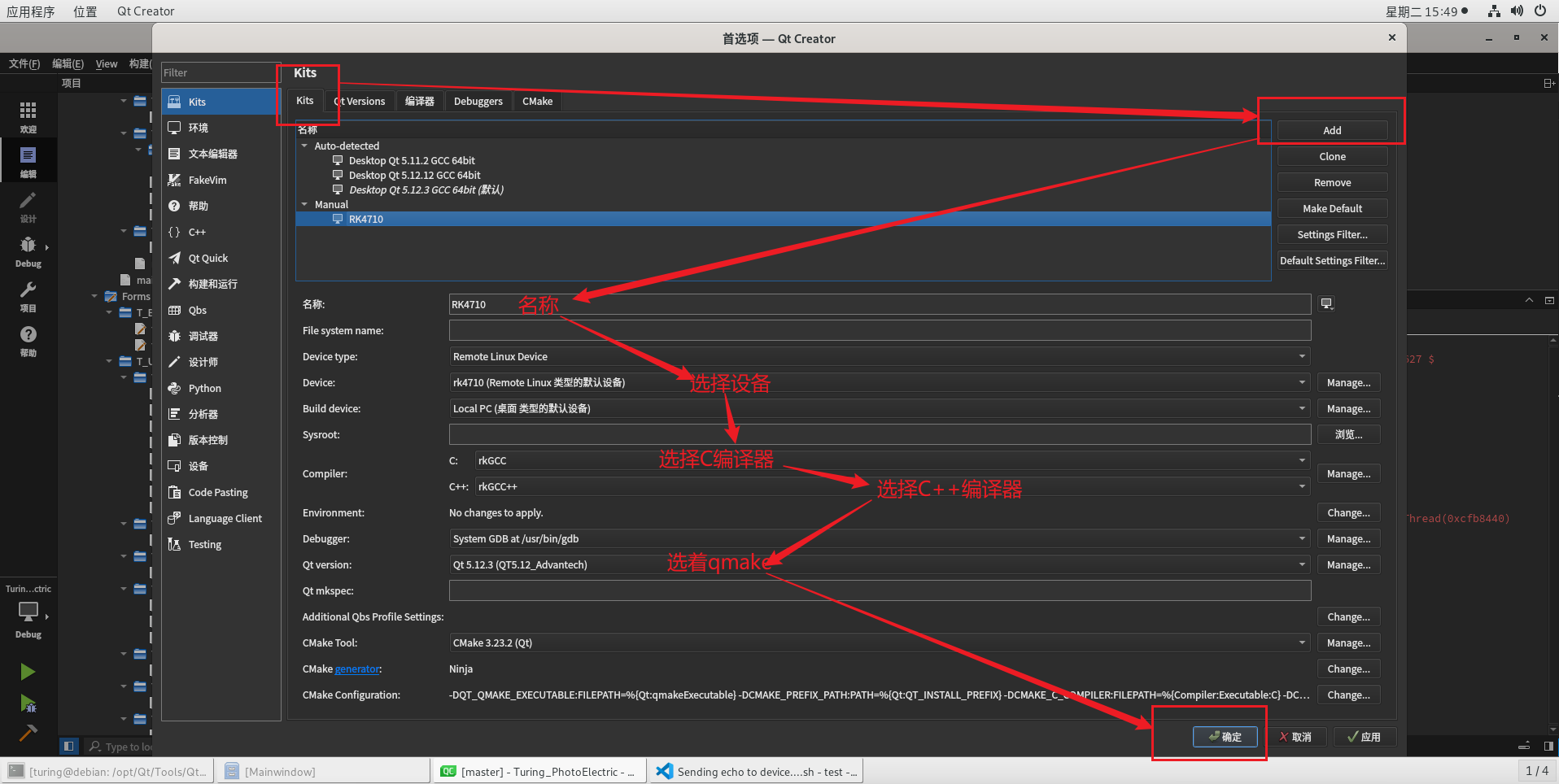The height and width of the screenshot is (784, 1559).
Task: Open the Qt Quick preferences category
Action: pos(221,258)
